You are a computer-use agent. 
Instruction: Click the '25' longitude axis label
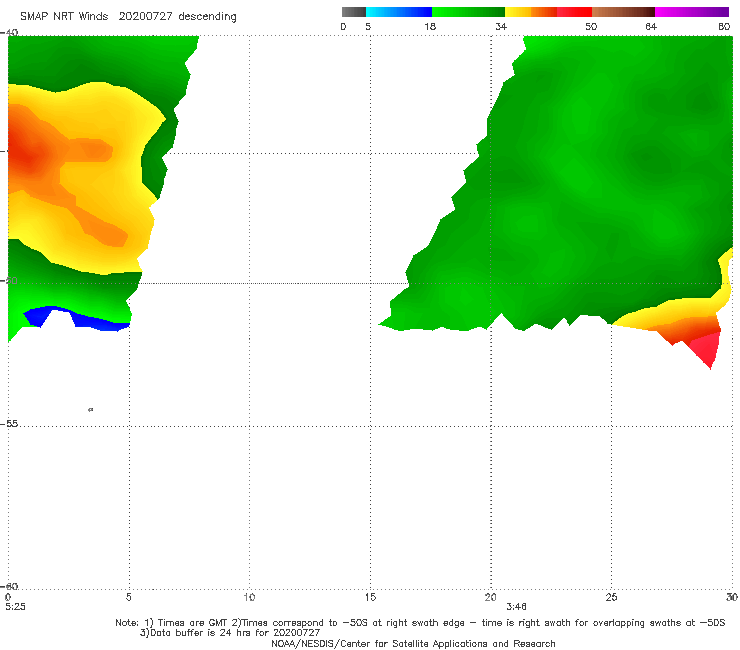611,598
